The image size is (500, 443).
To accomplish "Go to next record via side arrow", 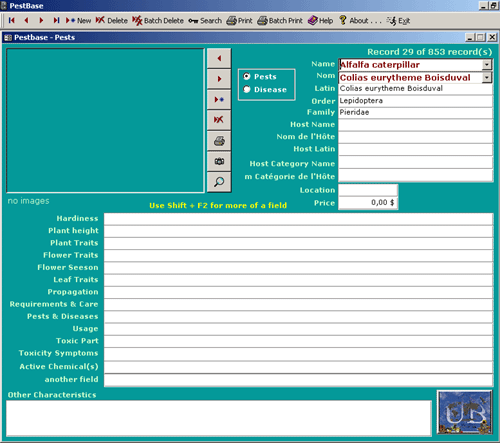I will [x=219, y=79].
